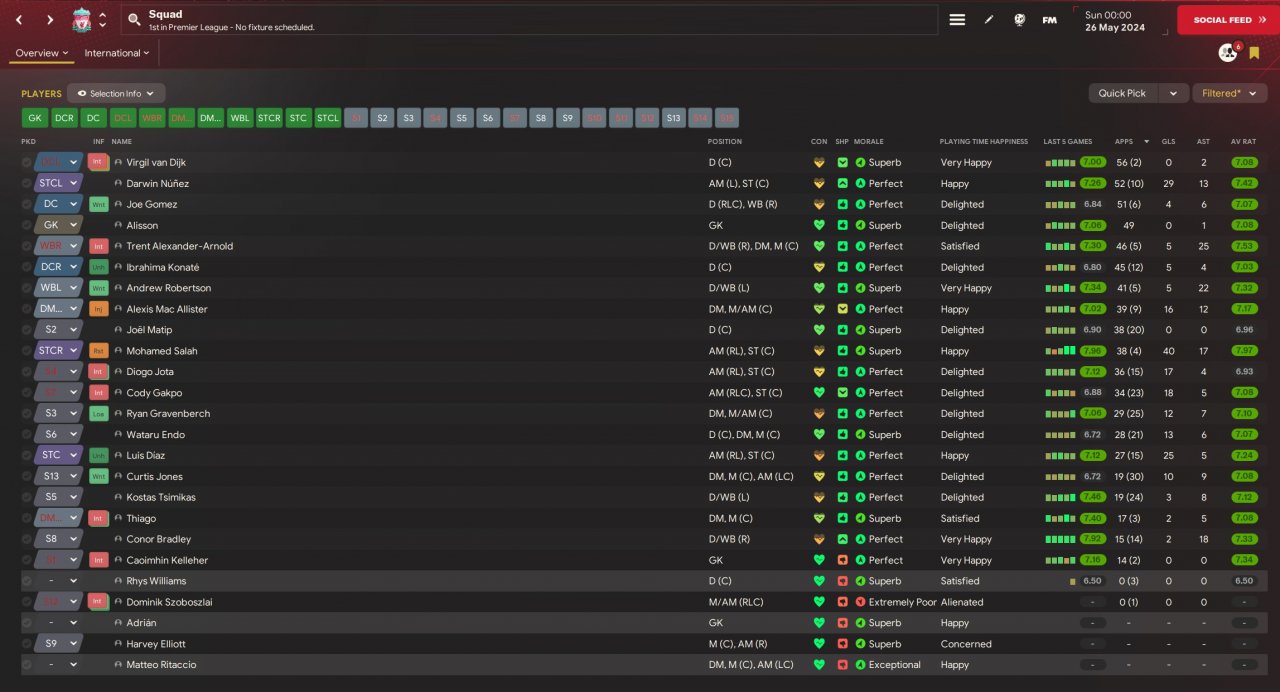
Task: Toggle pick circle for Mohamed Salah
Action: coord(27,351)
